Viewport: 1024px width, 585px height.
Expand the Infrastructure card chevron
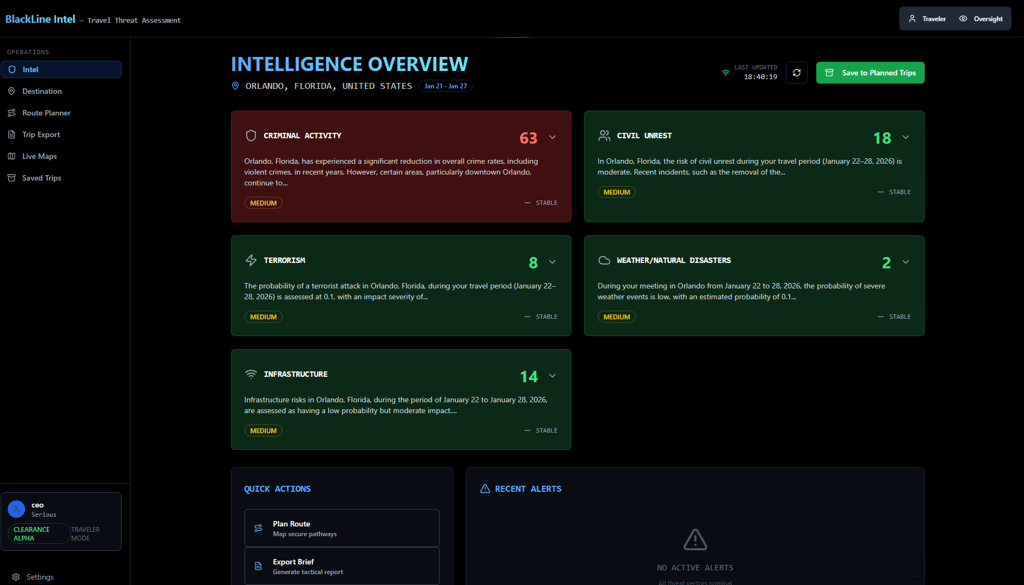coord(552,376)
